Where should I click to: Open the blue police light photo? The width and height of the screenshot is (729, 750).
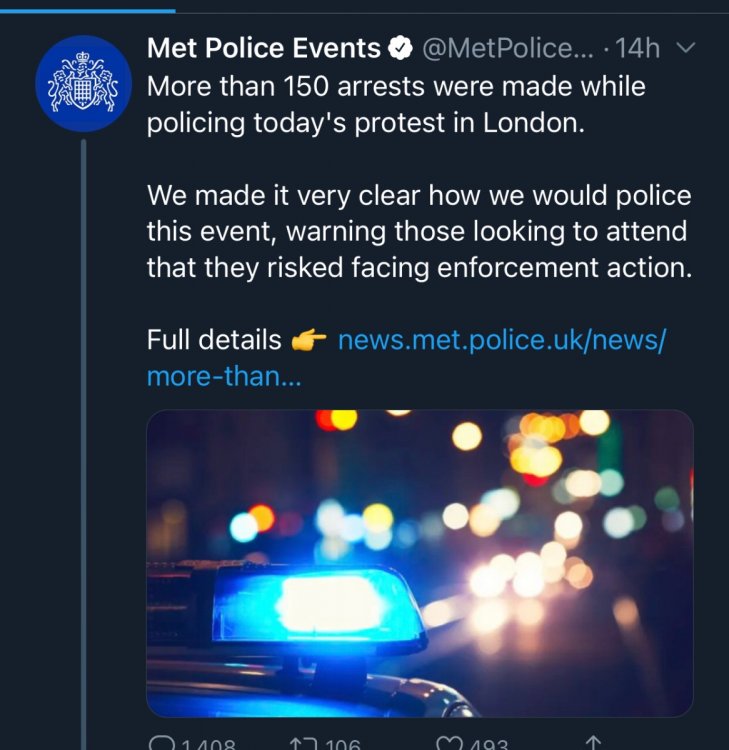pyautogui.click(x=420, y=563)
